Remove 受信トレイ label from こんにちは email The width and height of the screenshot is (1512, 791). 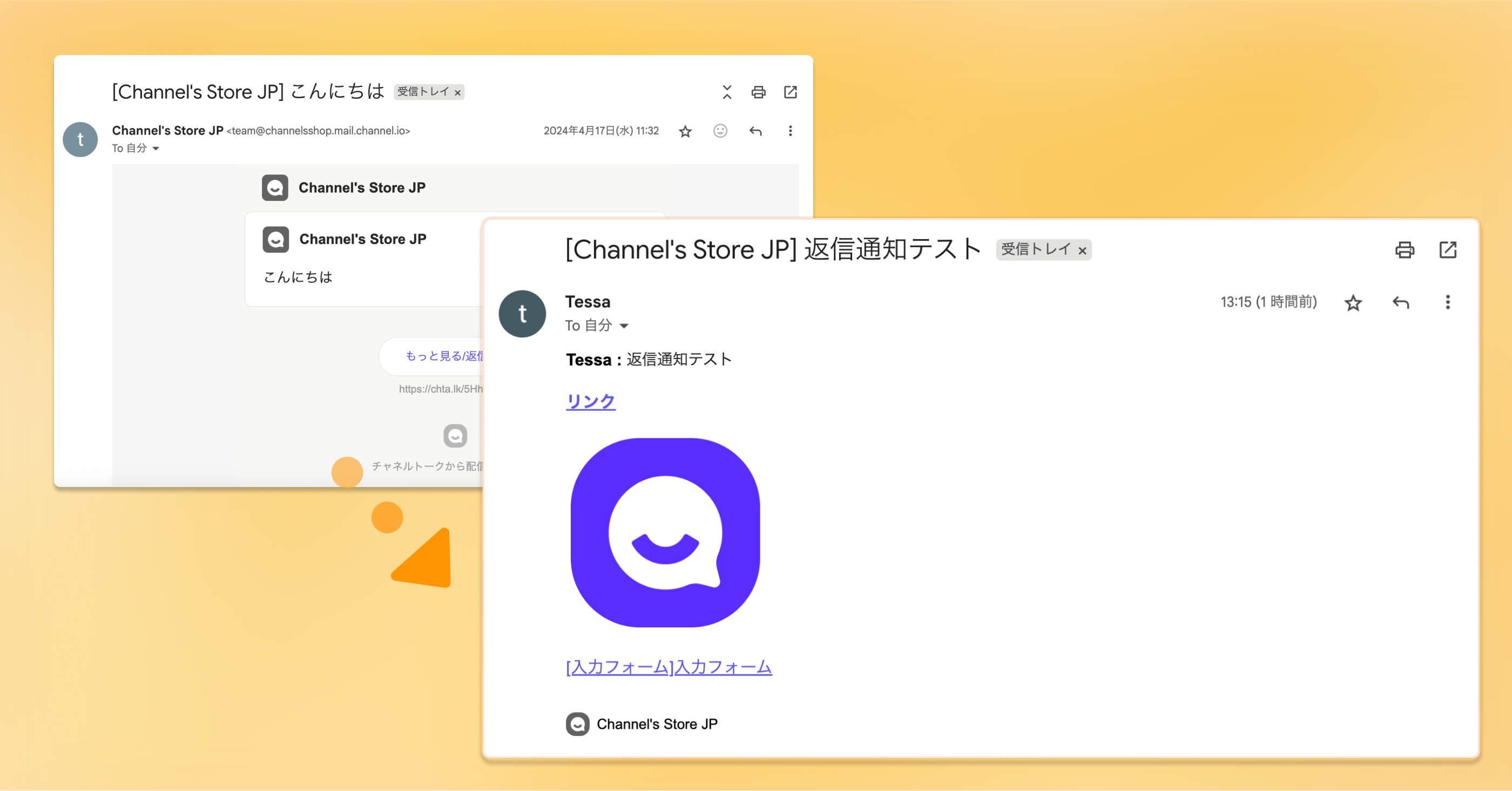click(458, 93)
